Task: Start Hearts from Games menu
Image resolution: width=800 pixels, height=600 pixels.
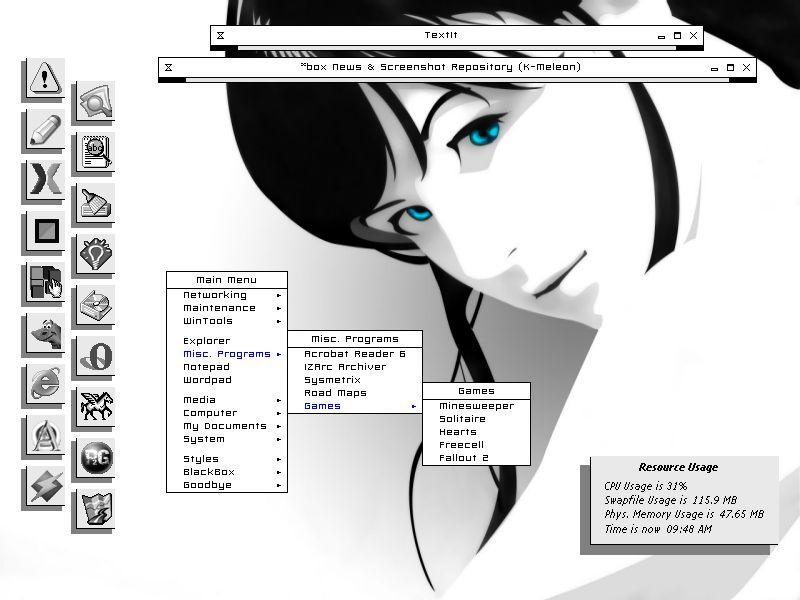Action: coord(477,432)
